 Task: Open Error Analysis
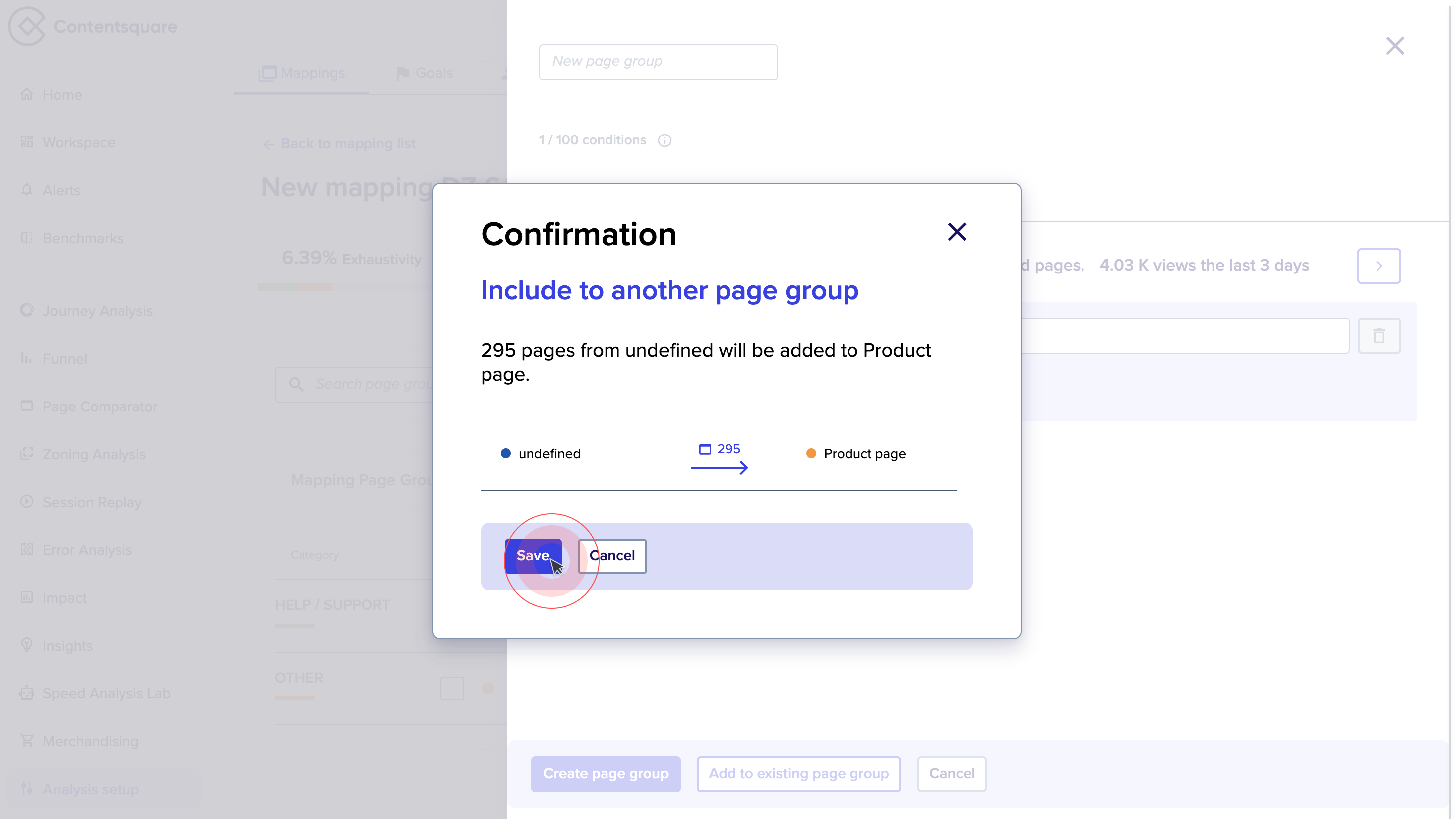point(87,550)
